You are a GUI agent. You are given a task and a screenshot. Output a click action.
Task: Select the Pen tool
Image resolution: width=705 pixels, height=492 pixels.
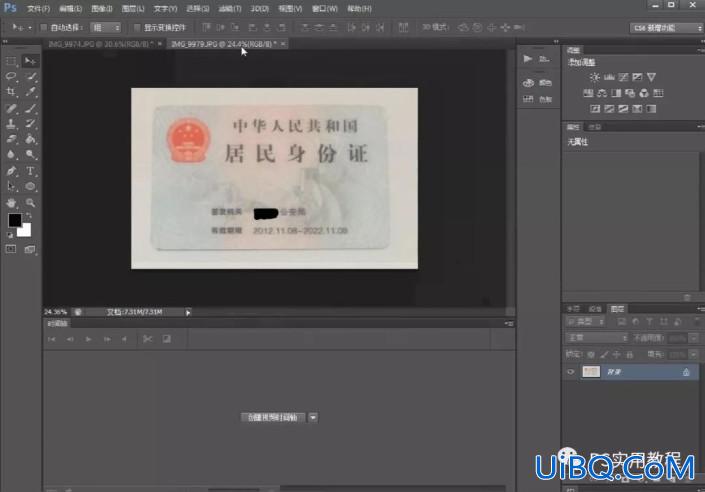pos(11,171)
